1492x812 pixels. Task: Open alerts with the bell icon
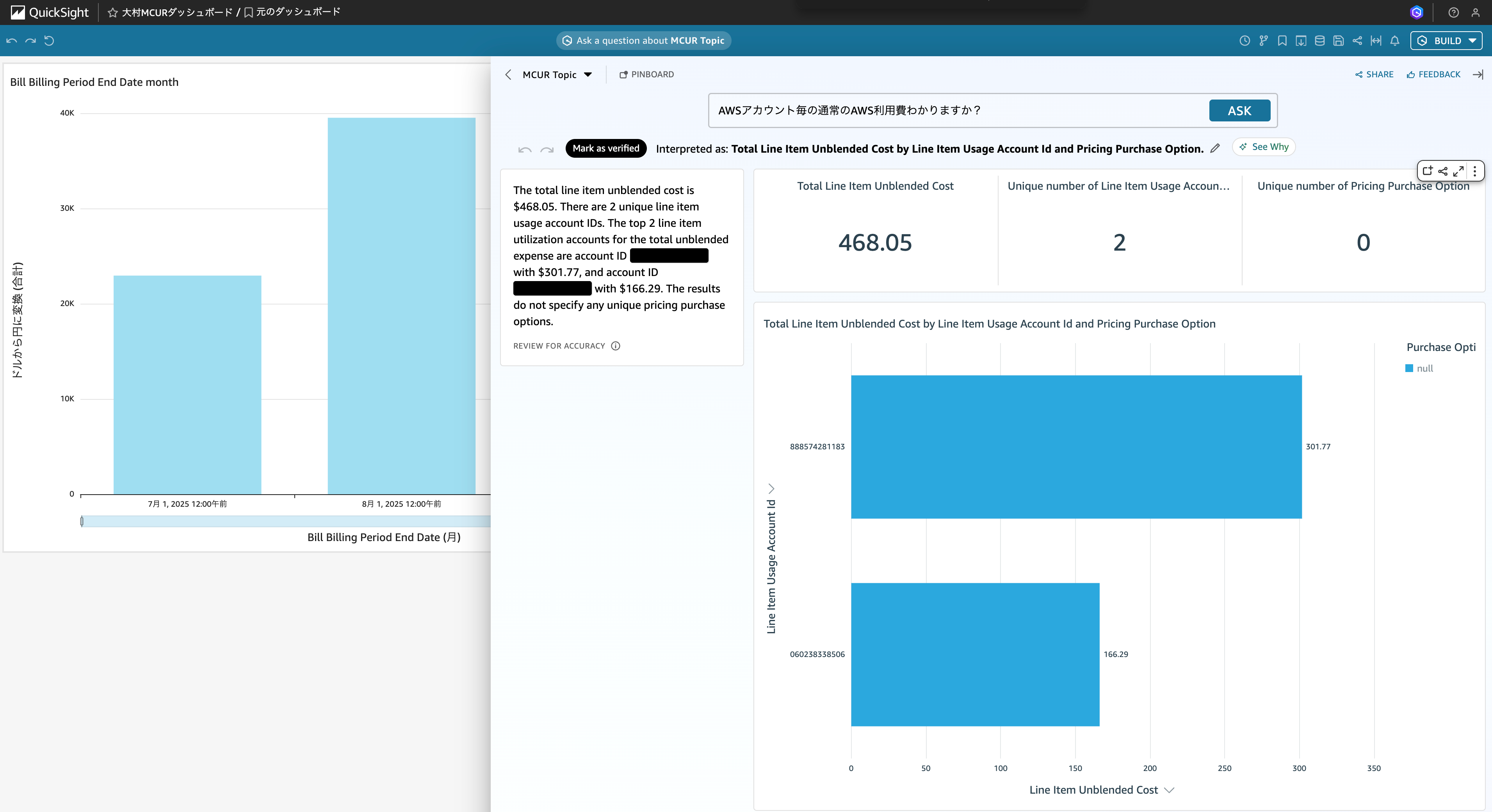(x=1395, y=41)
